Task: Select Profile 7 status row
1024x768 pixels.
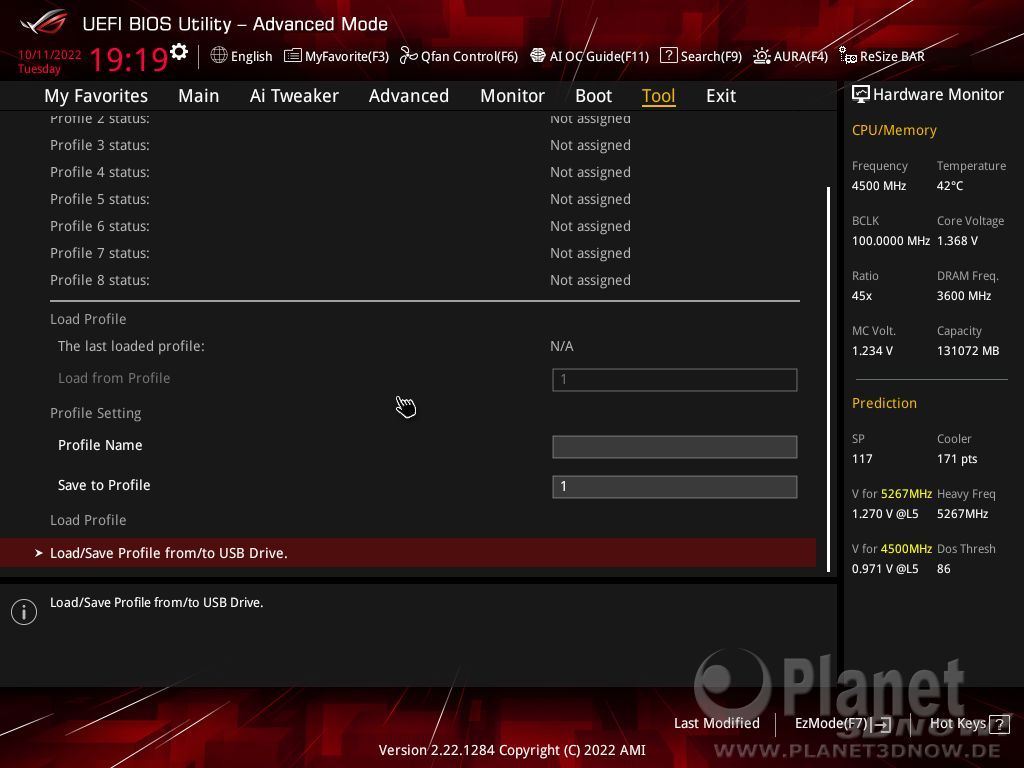Action: (424, 253)
